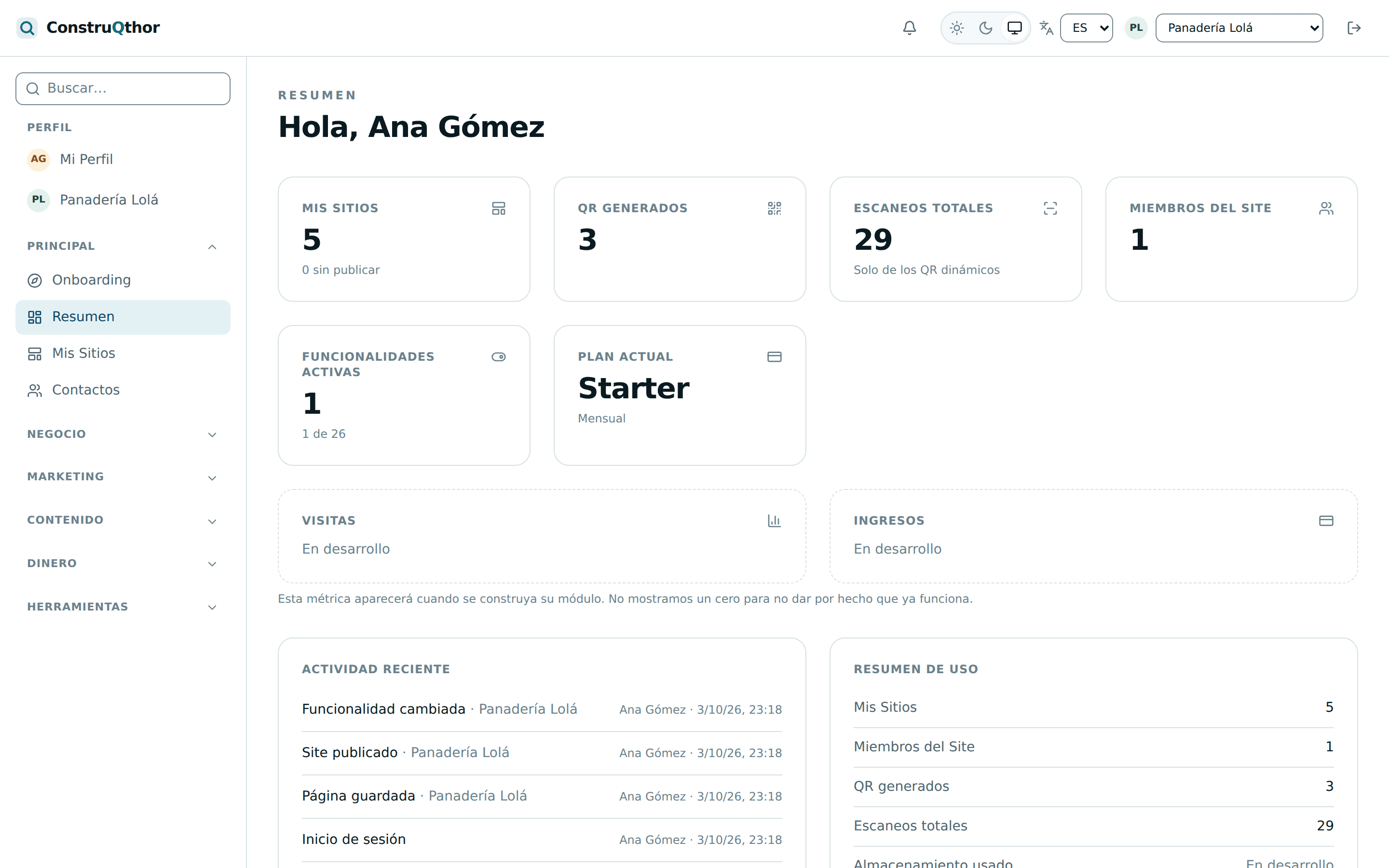The image size is (1389, 868).
Task: Select Resumen in sidebar
Action: click(123, 317)
